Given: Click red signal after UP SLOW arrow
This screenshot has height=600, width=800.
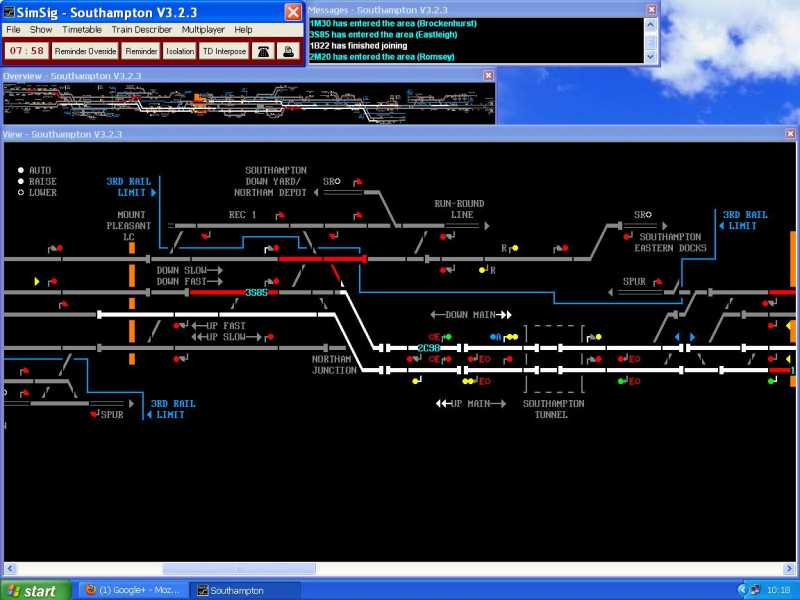Looking at the screenshot, I should point(270,337).
